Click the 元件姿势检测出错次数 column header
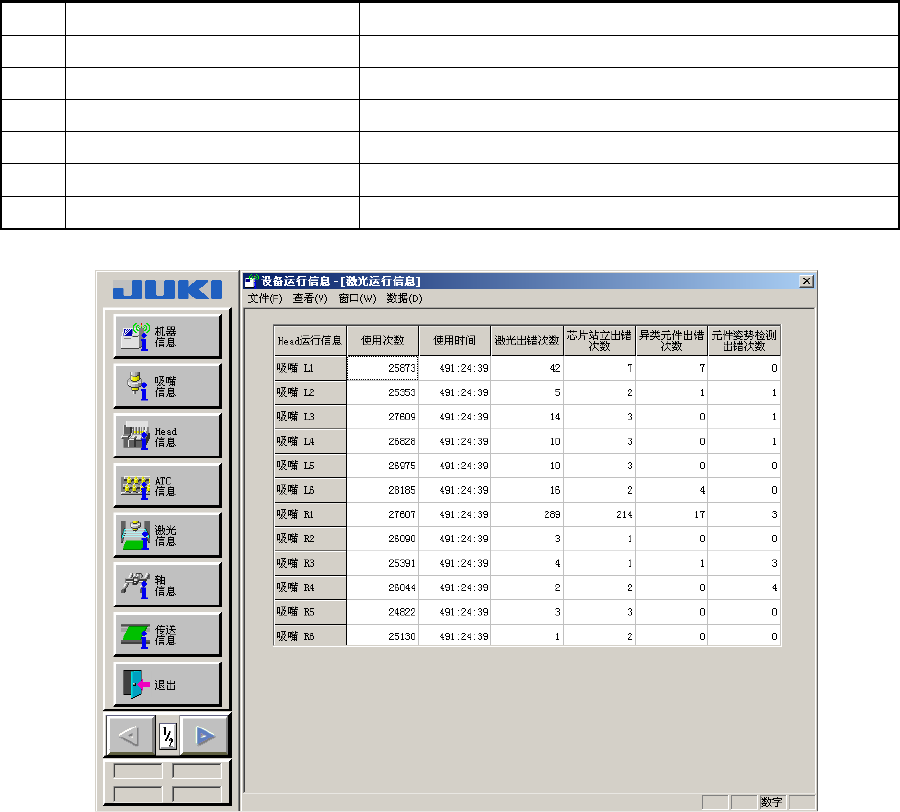Screen dimensions: 900x812 coord(744,340)
